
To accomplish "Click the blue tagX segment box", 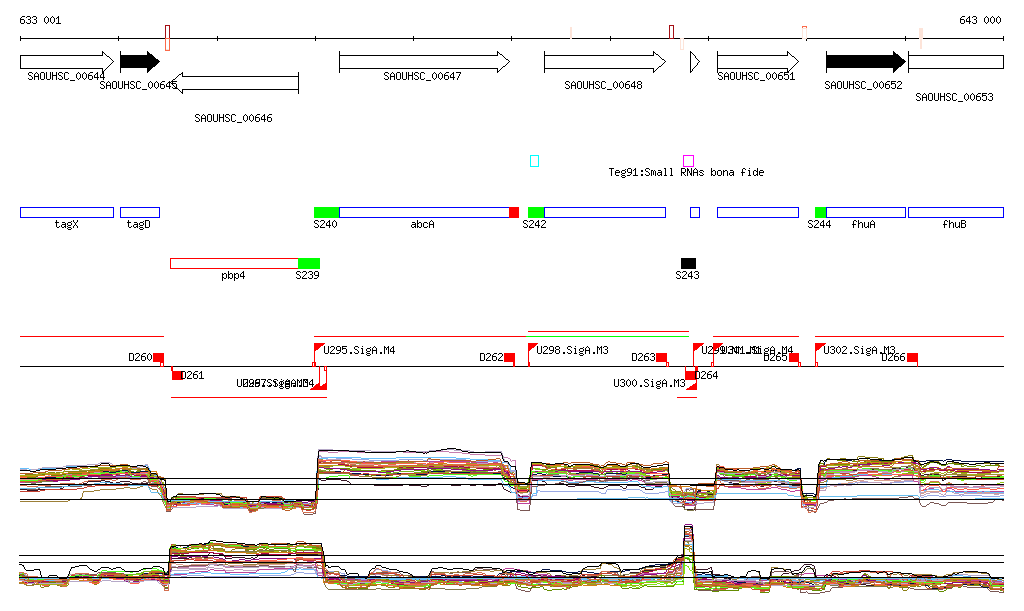I will (x=67, y=212).
